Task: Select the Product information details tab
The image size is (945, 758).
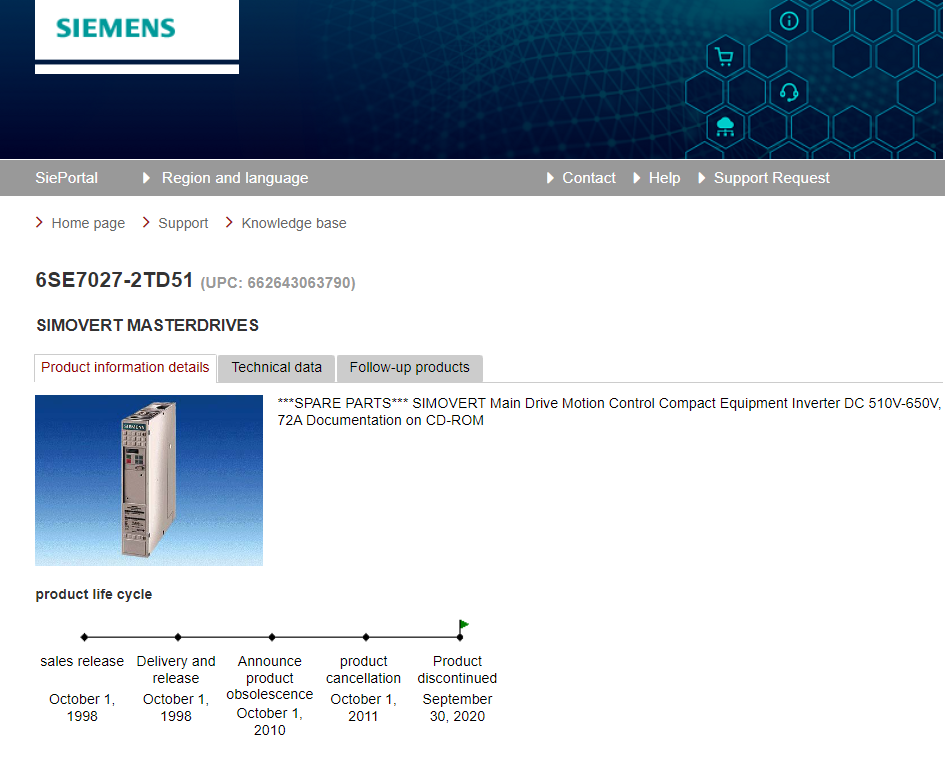Action: pyautogui.click(x=125, y=368)
